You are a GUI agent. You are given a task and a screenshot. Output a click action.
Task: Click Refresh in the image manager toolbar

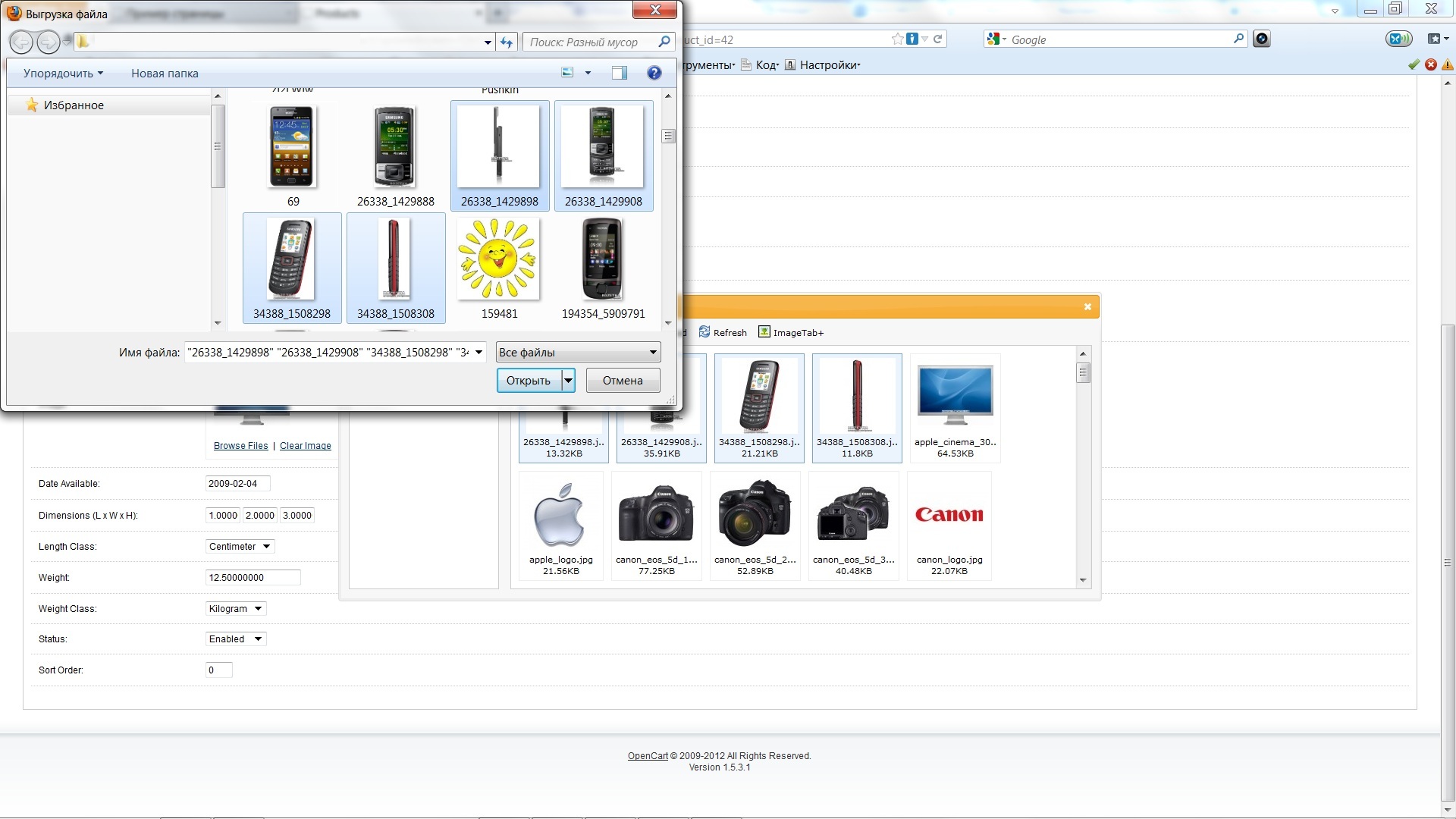723,332
